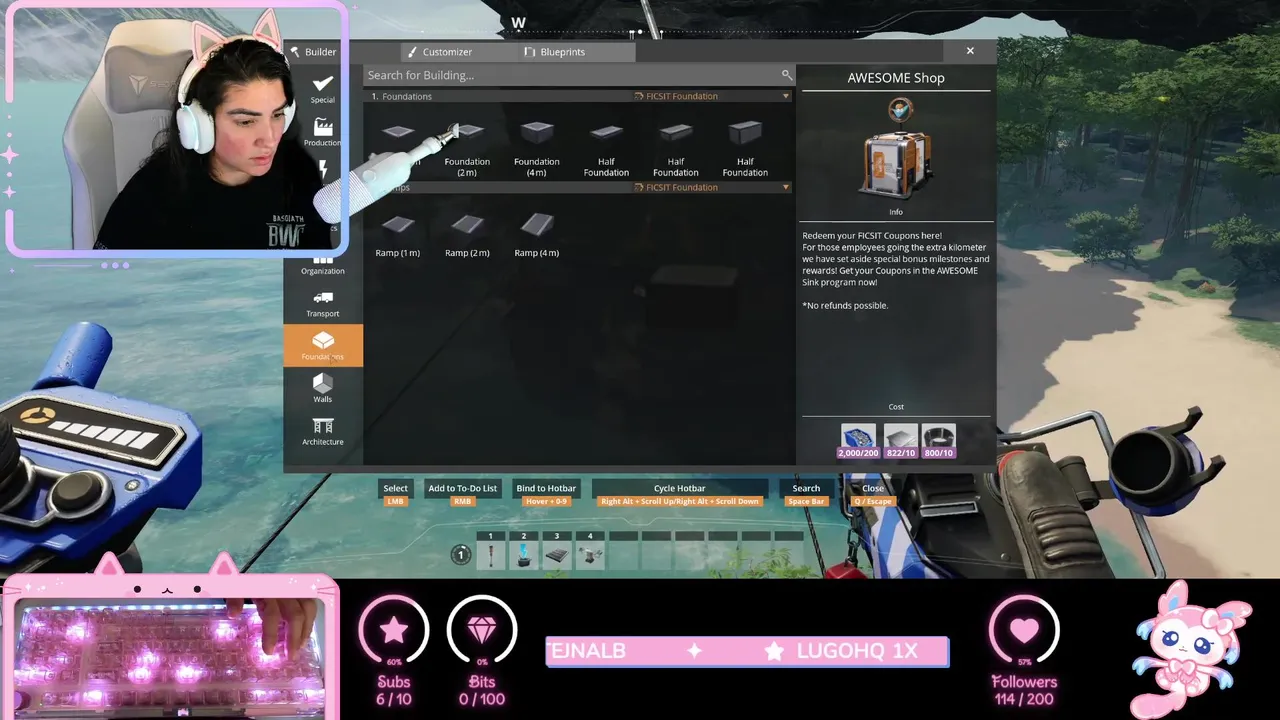Viewport: 1280px width, 720px height.
Task: Switch to the Builder tab
Action: 313,52
